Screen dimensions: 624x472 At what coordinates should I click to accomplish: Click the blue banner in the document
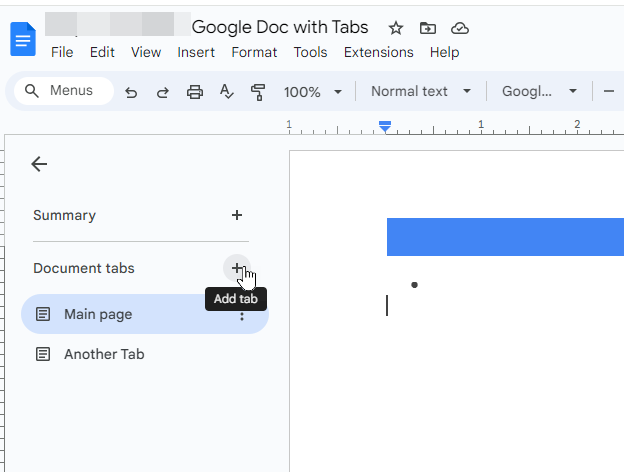[505, 237]
